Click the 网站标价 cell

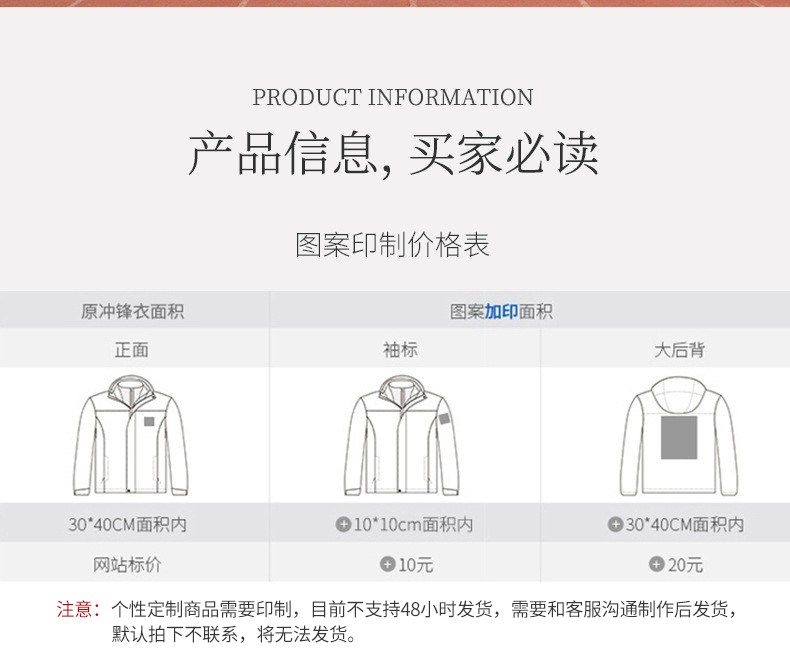pyautogui.click(x=127, y=564)
